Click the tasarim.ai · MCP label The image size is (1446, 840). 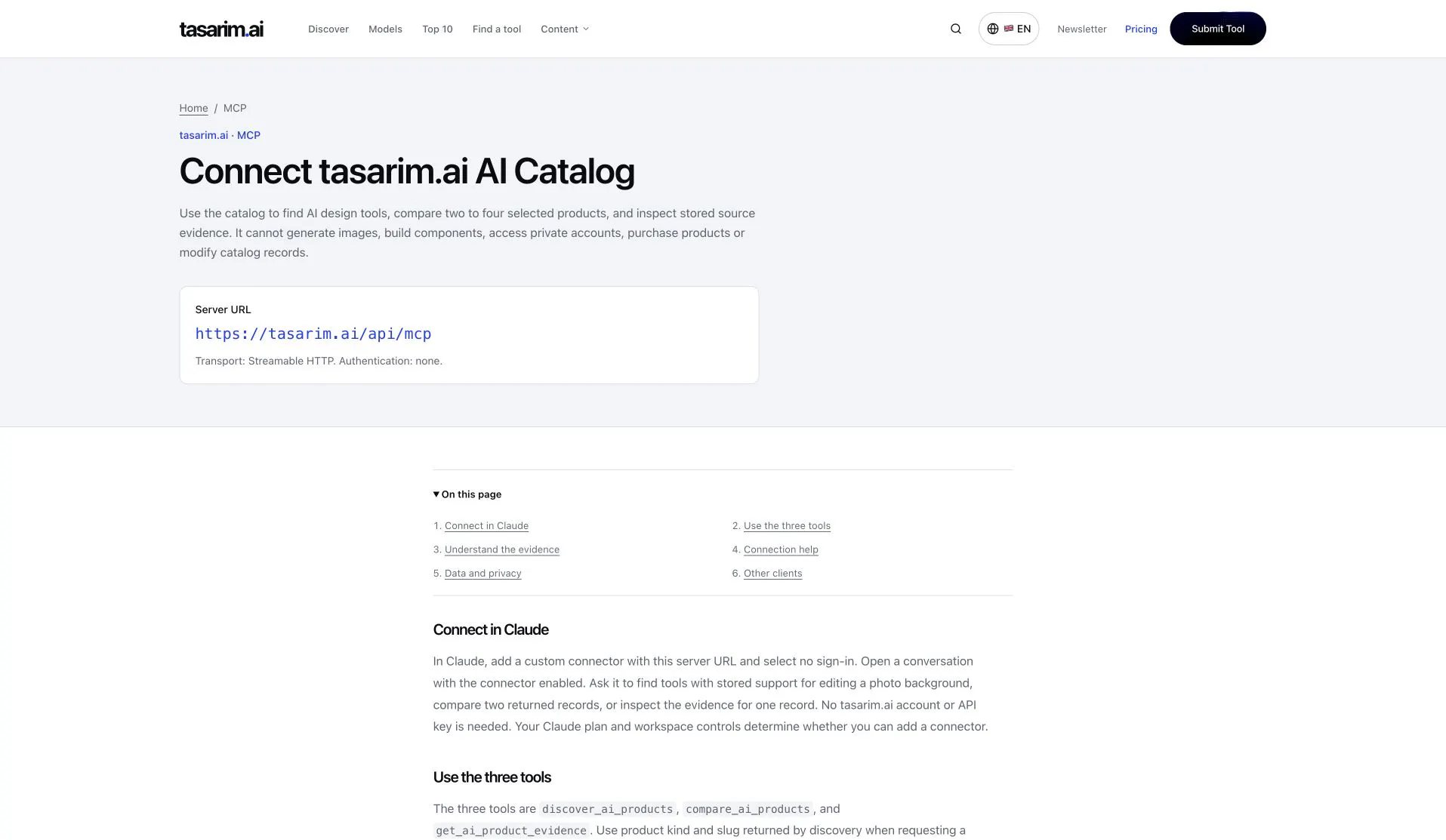click(220, 135)
